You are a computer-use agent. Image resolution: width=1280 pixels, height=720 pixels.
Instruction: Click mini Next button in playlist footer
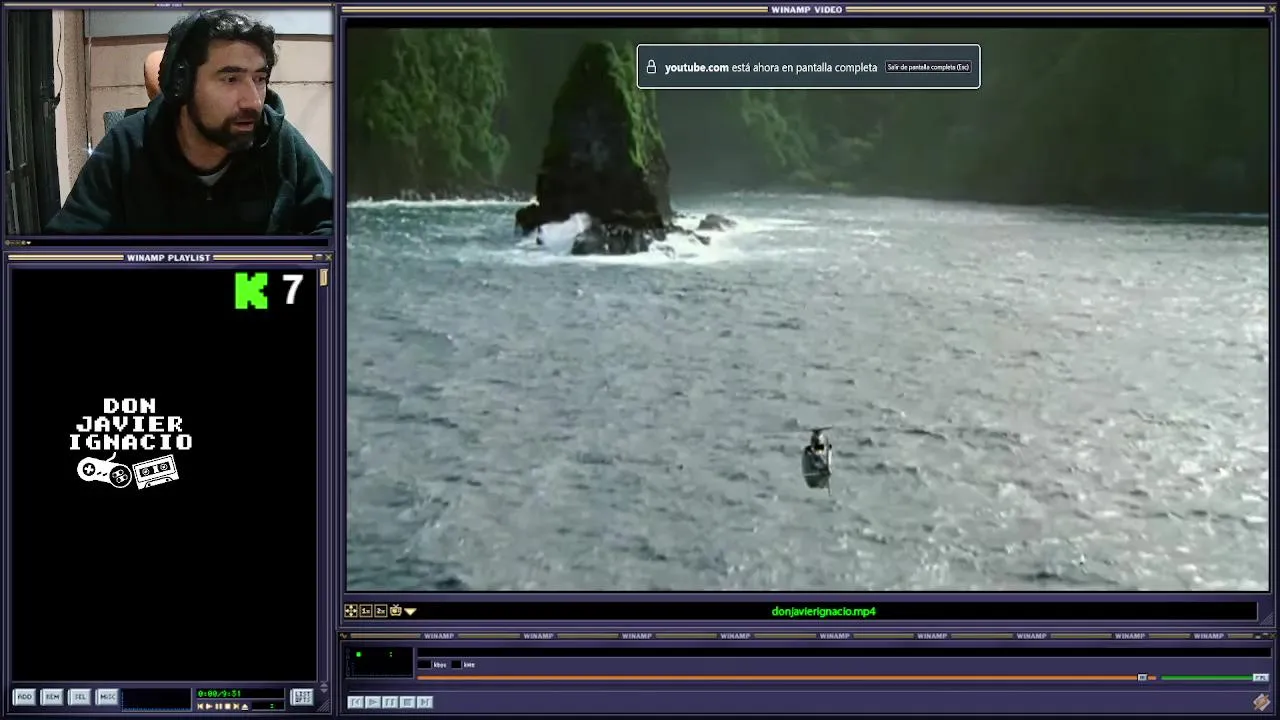tap(236, 706)
